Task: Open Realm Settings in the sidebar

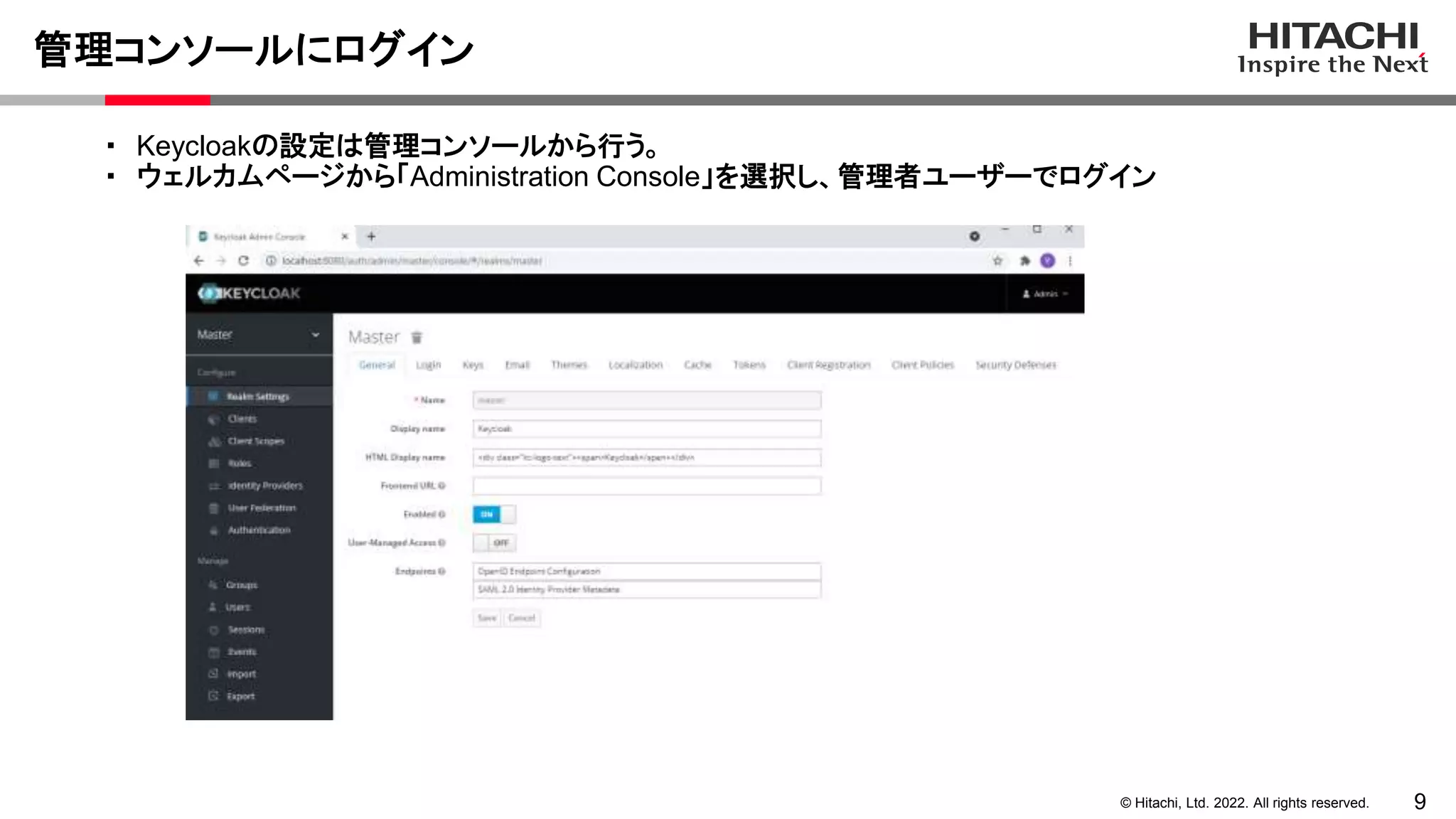Action: [x=258, y=396]
